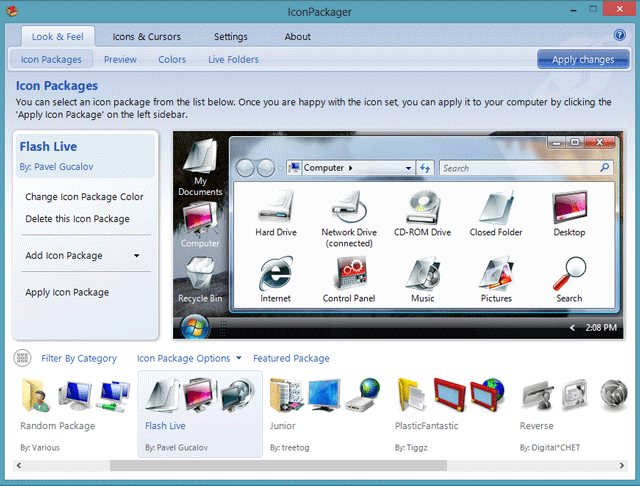
Task: Select the Flash Live package thumbnail
Action: tap(200, 414)
